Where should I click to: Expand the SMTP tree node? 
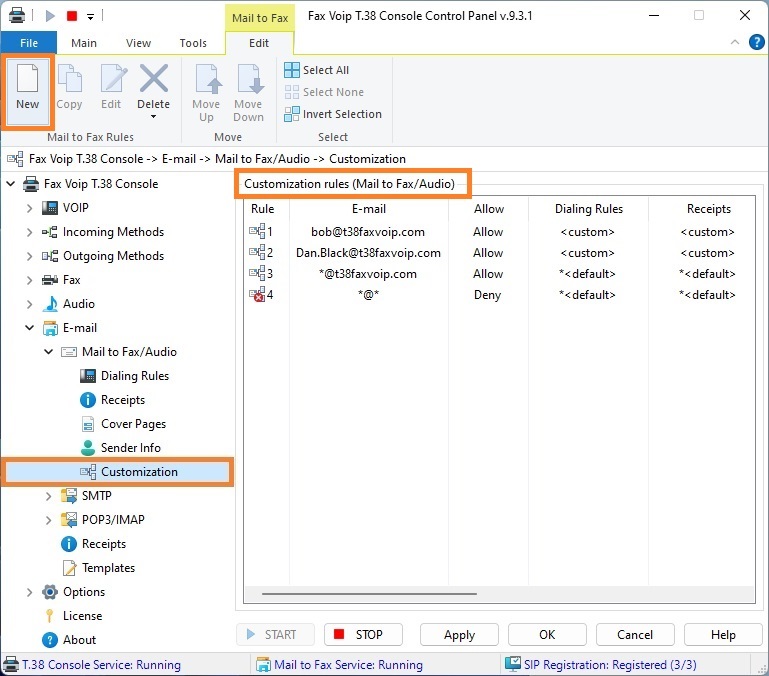(49, 496)
